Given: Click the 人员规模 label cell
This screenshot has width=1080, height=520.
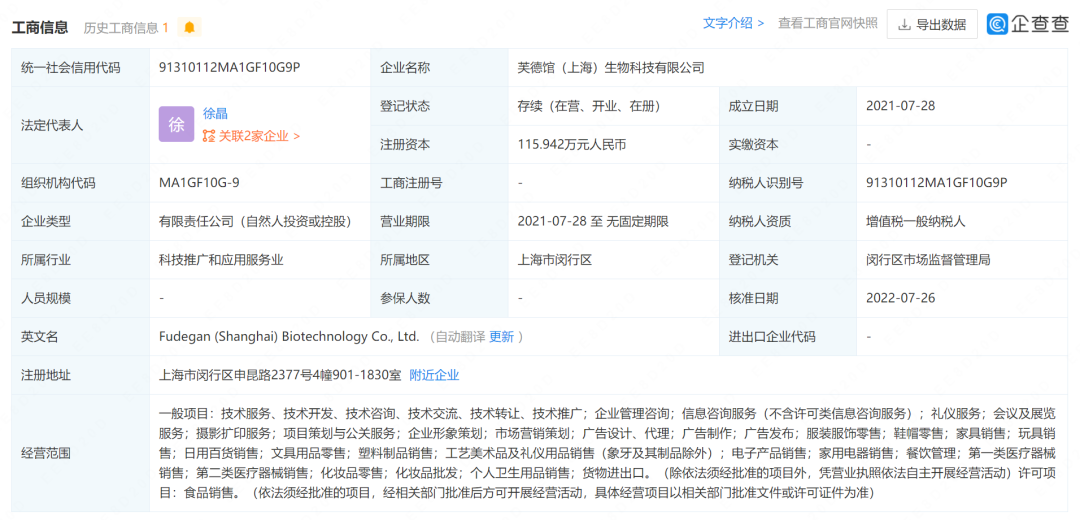Looking at the screenshot, I should [80, 298].
